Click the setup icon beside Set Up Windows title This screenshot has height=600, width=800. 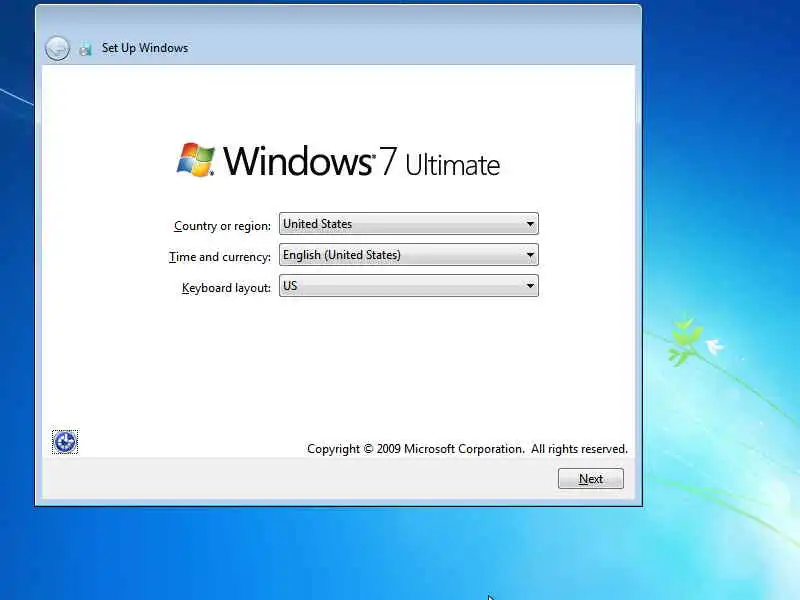[x=85, y=49]
